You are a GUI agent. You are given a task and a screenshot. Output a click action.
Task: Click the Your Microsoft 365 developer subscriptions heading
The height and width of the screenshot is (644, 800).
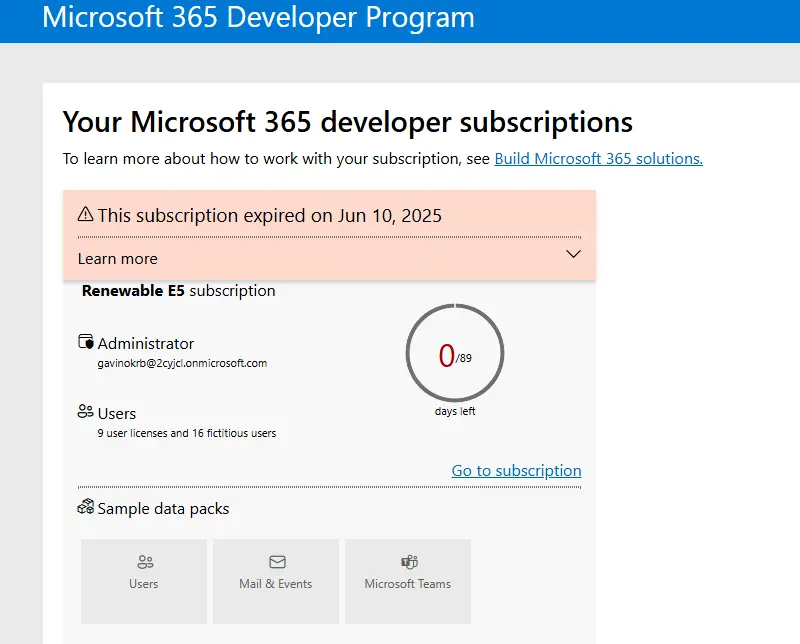[x=347, y=122]
